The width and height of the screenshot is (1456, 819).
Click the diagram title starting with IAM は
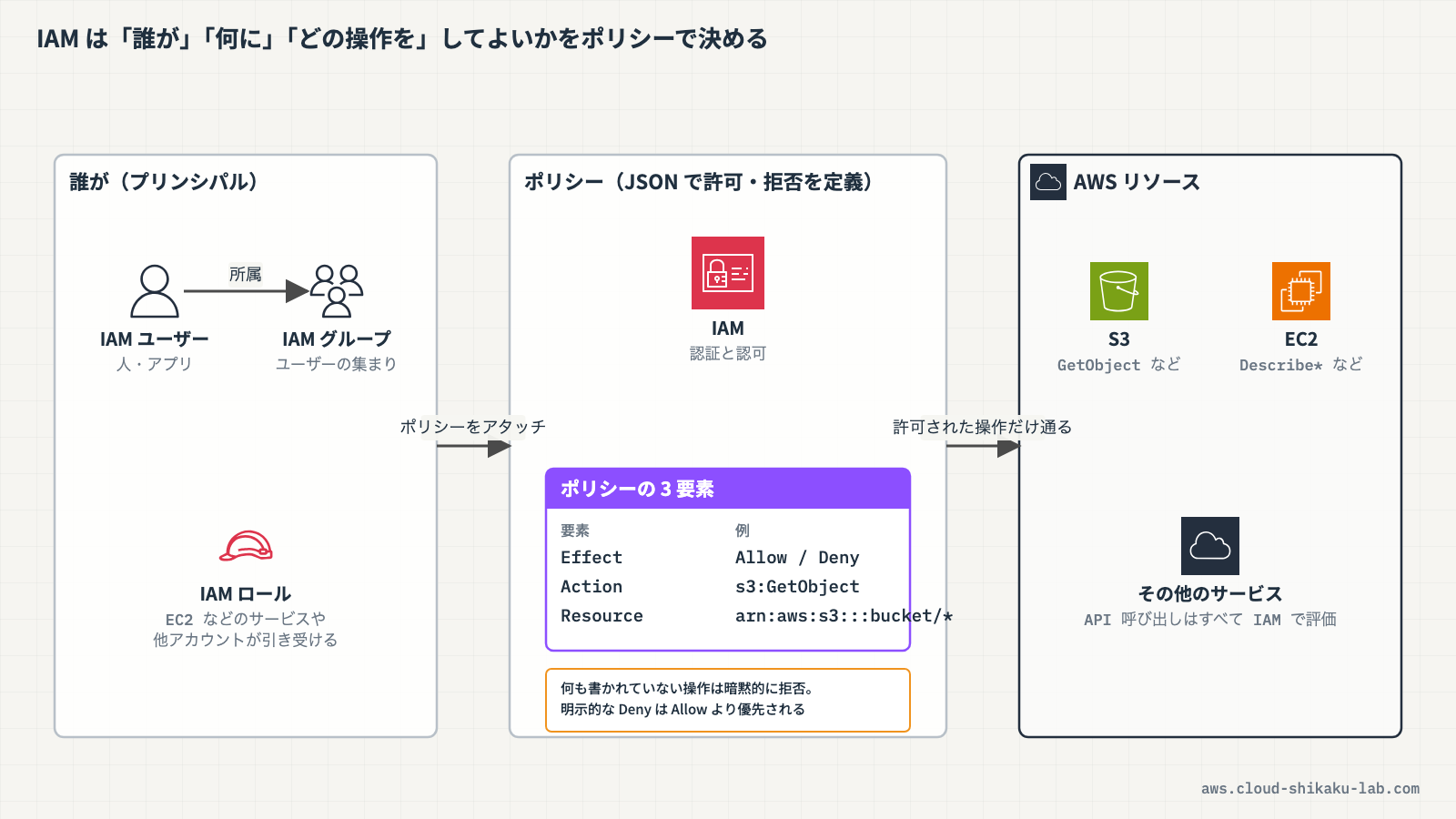[x=402, y=39]
